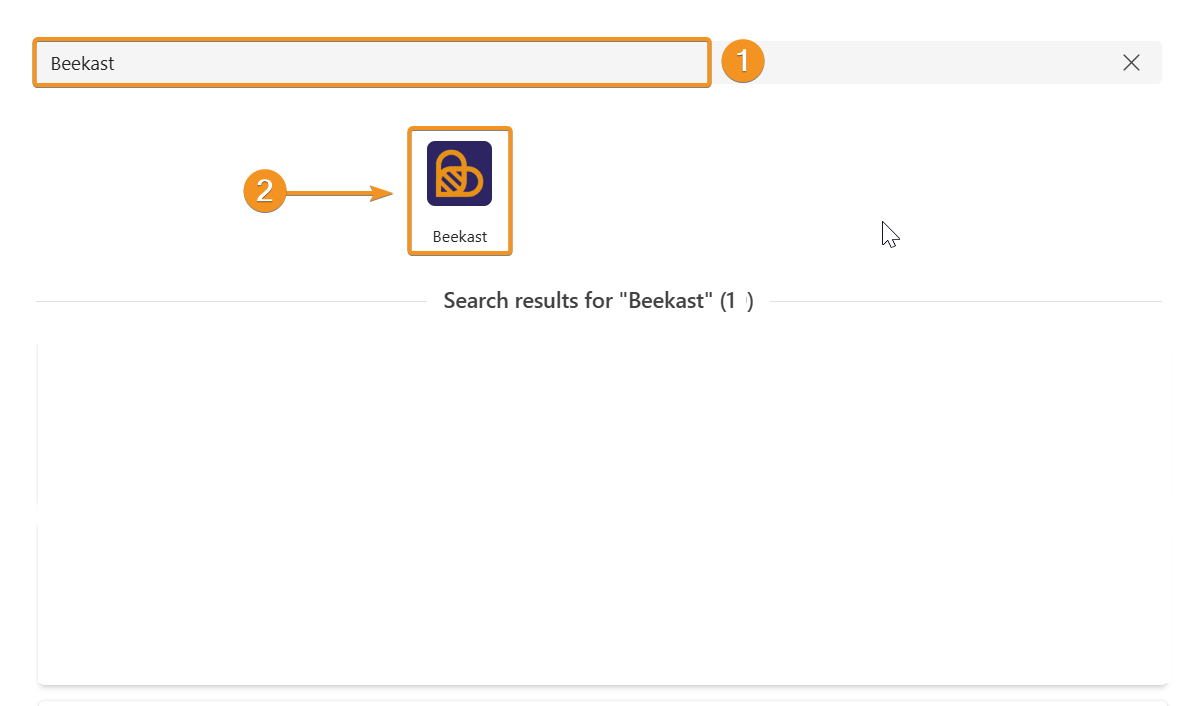Click the word "Search" in results heading

pos(476,300)
